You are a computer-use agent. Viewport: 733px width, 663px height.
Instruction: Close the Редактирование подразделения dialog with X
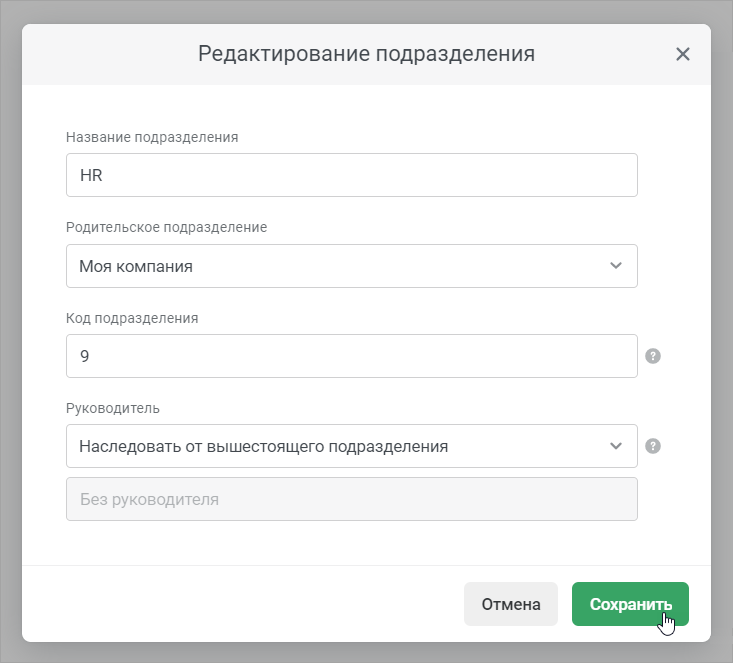click(683, 54)
